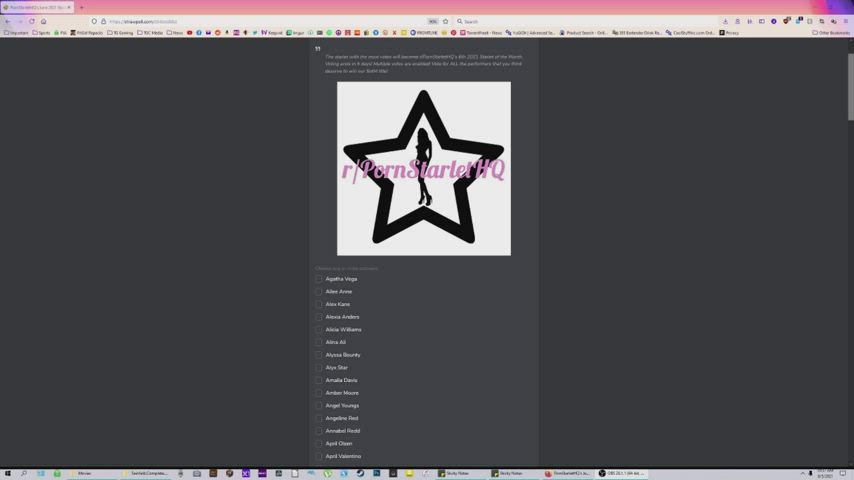Open the downloads arrow icon
This screenshot has width=854, height=480.
tap(725, 21)
